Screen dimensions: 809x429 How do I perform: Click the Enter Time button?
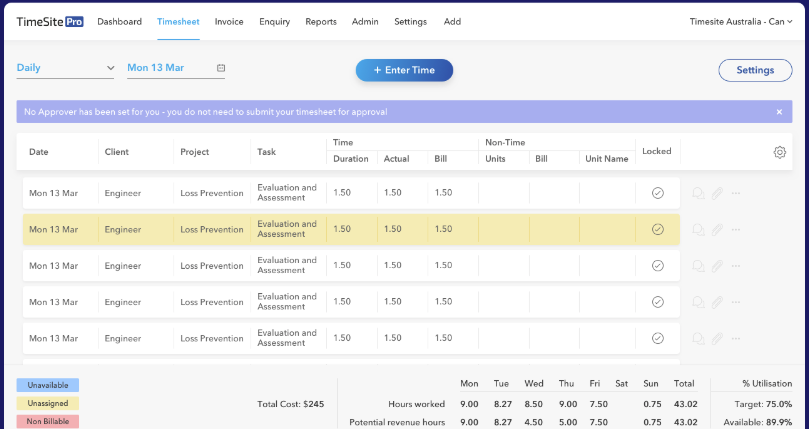pos(404,70)
